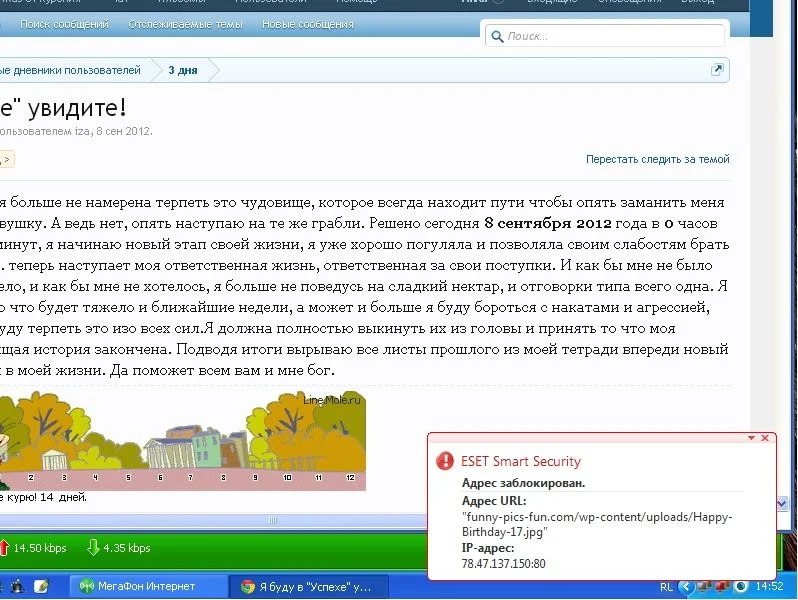Viewport: 798px width, 600px height.
Task: Select the 3 дня breadcrumb
Action: point(183,70)
